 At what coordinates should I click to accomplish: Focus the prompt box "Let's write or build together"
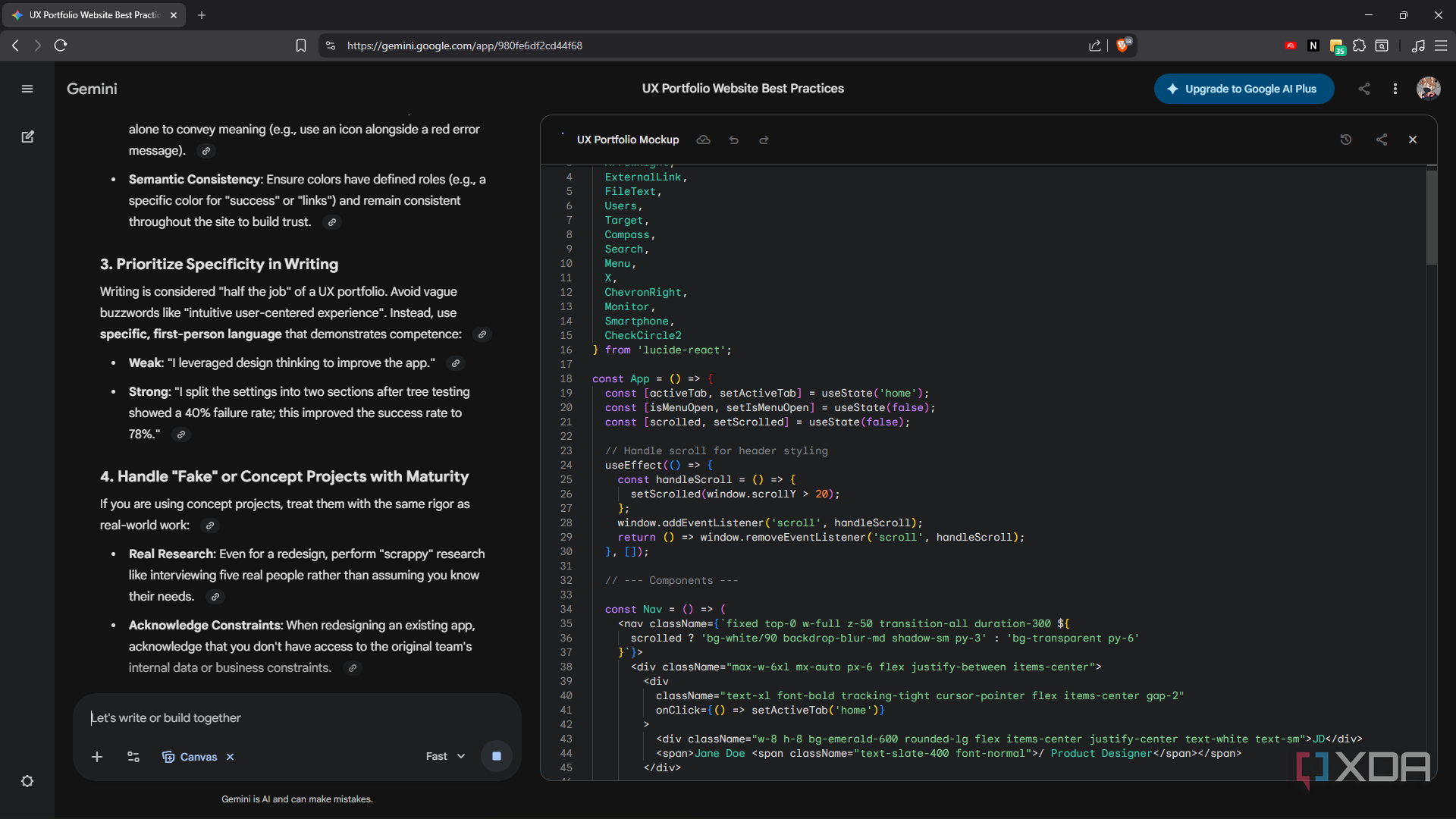(296, 717)
